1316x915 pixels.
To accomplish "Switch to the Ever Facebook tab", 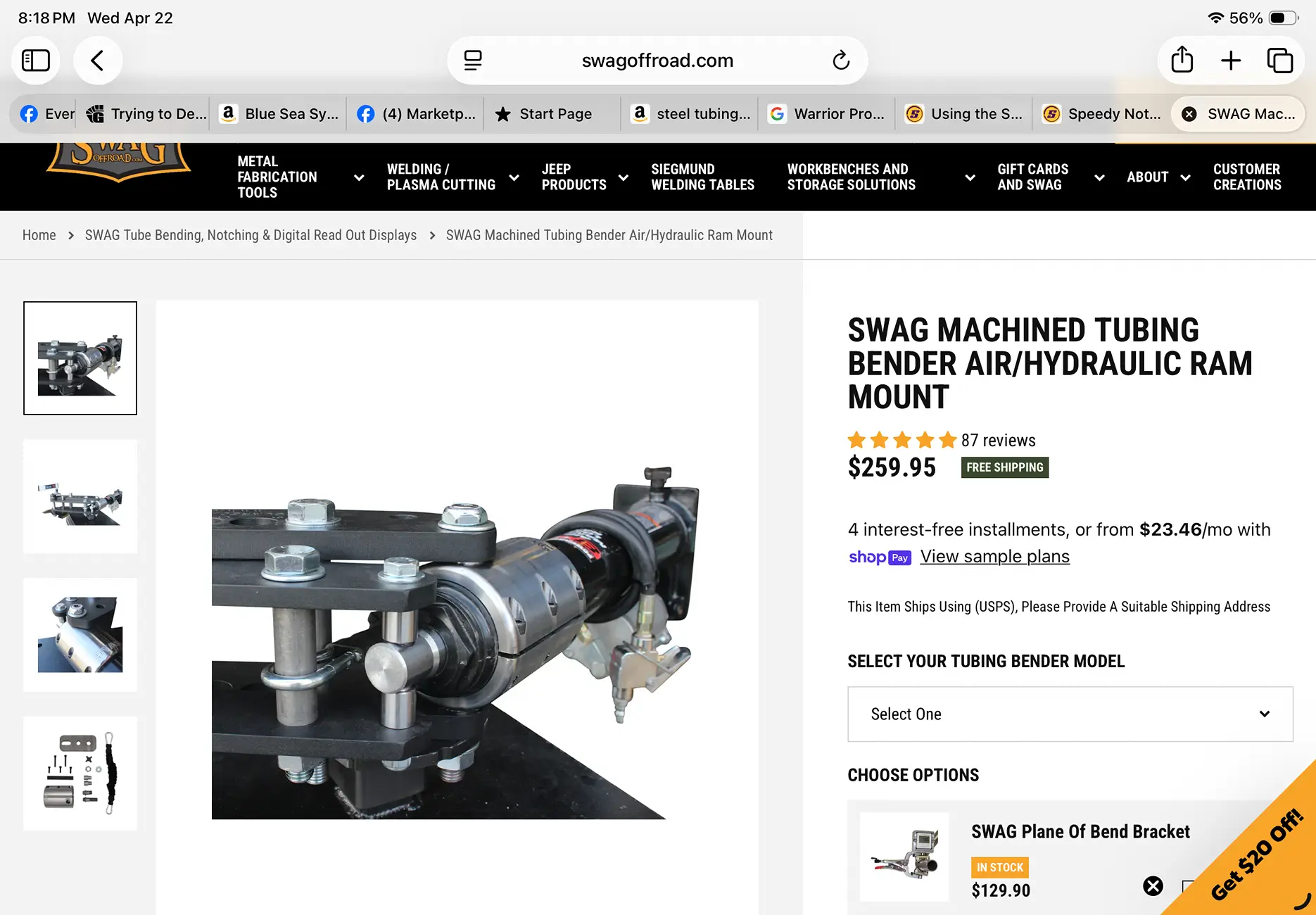I will click(x=46, y=114).
